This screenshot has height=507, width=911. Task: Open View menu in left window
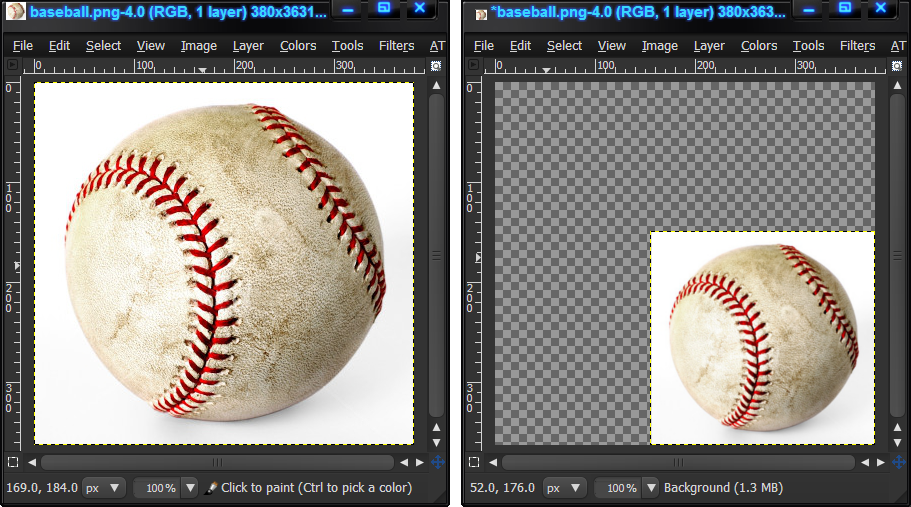(150, 46)
